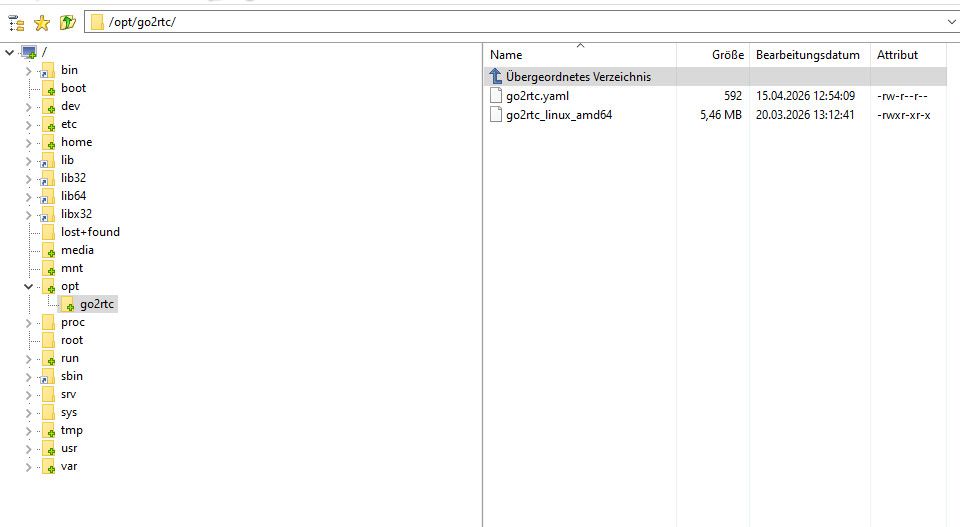Expand the usr folder
This screenshot has height=527, width=960.
pyautogui.click(x=28, y=449)
